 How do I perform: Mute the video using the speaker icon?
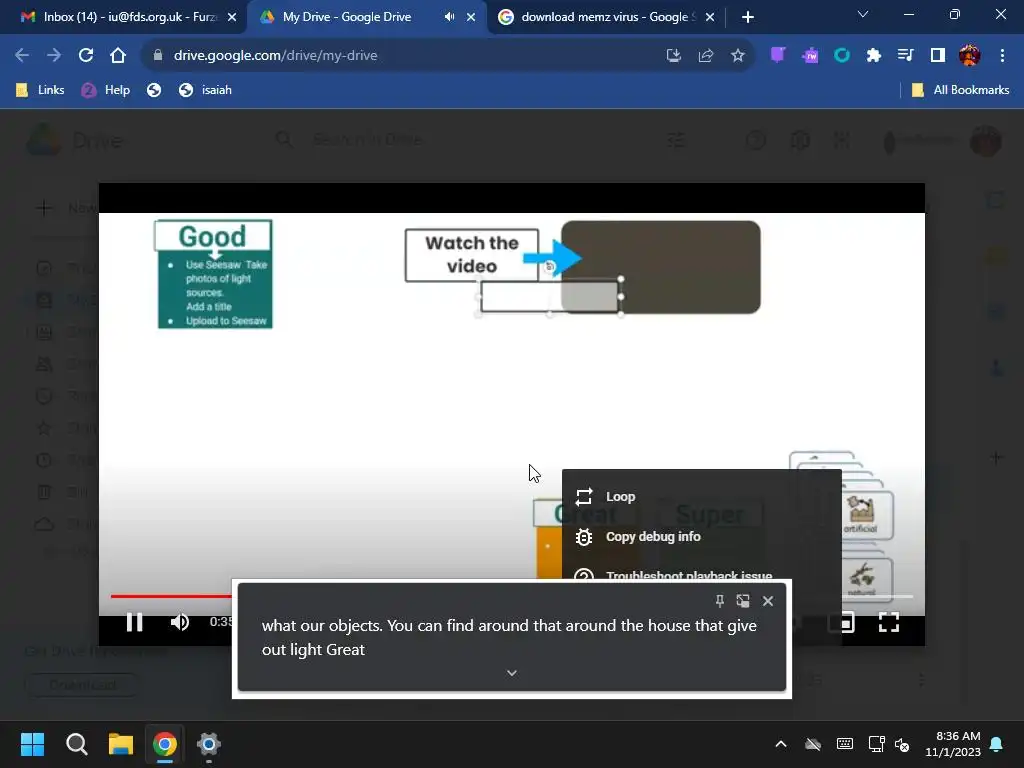tap(180, 622)
